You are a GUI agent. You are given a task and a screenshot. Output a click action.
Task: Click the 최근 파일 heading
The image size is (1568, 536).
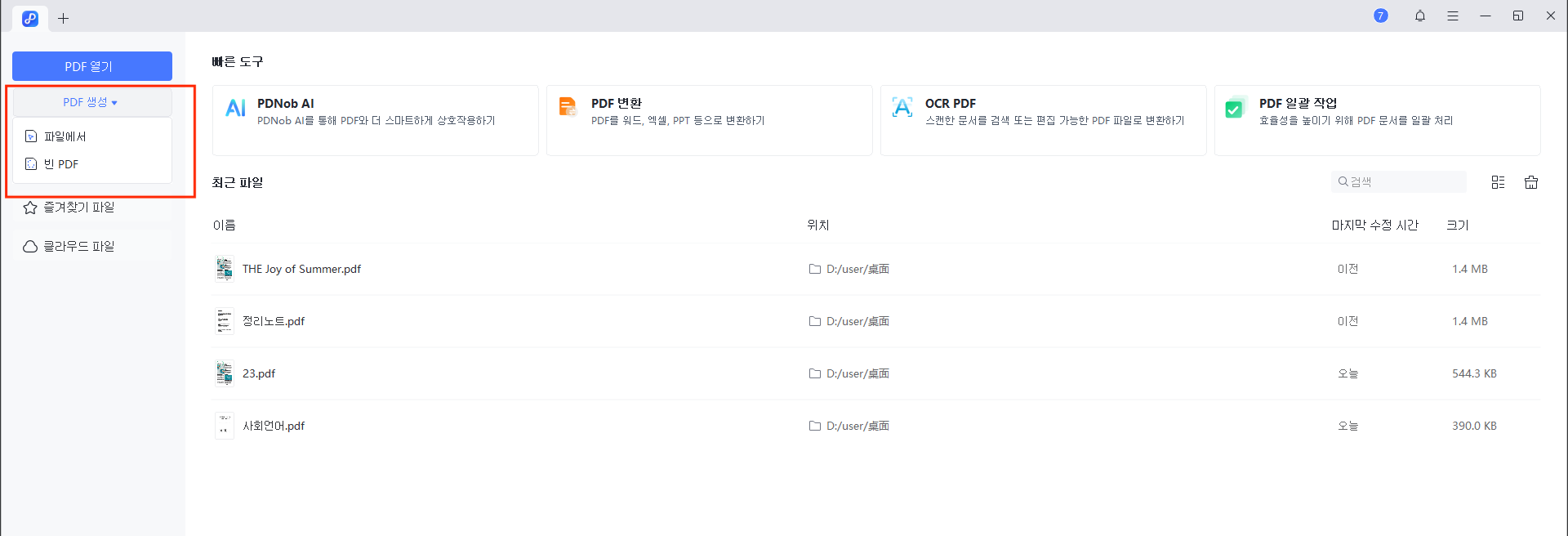coord(238,183)
